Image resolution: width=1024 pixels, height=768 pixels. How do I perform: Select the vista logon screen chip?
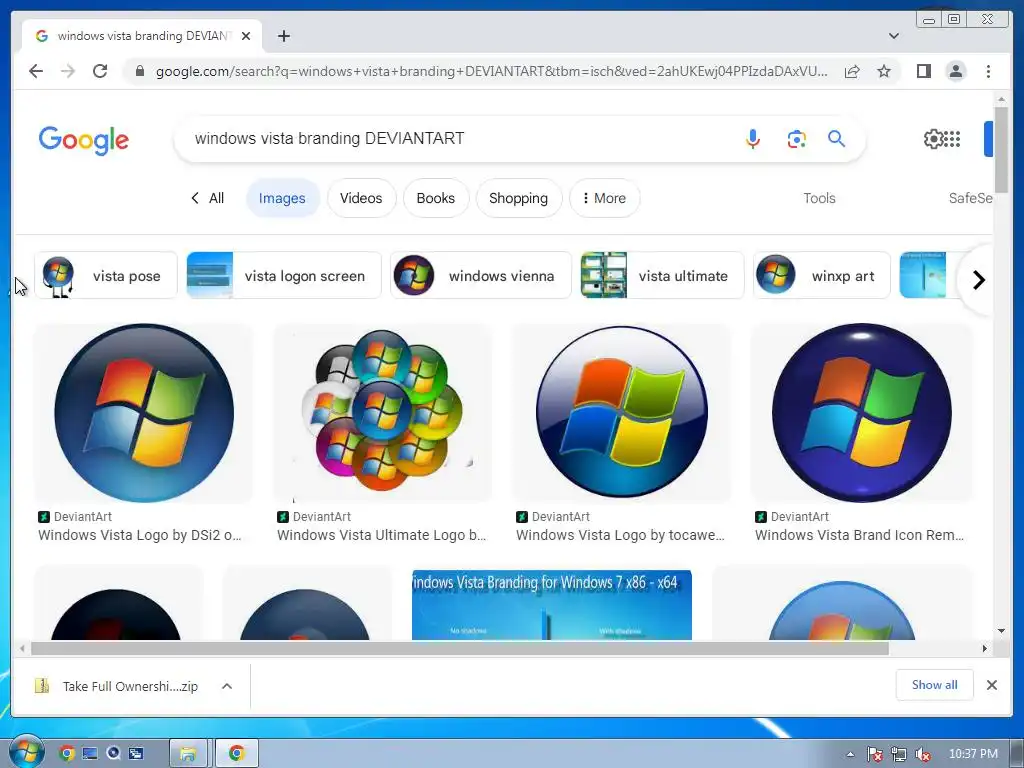283,276
